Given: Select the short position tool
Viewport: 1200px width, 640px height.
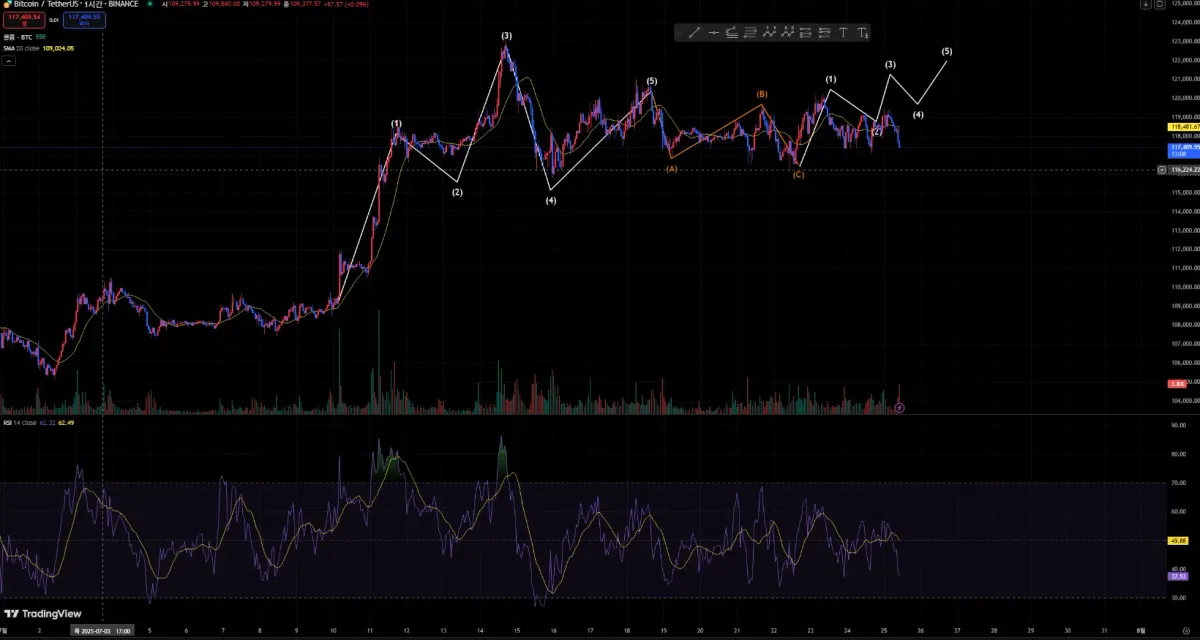Looking at the screenshot, I should pyautogui.click(x=825, y=33).
